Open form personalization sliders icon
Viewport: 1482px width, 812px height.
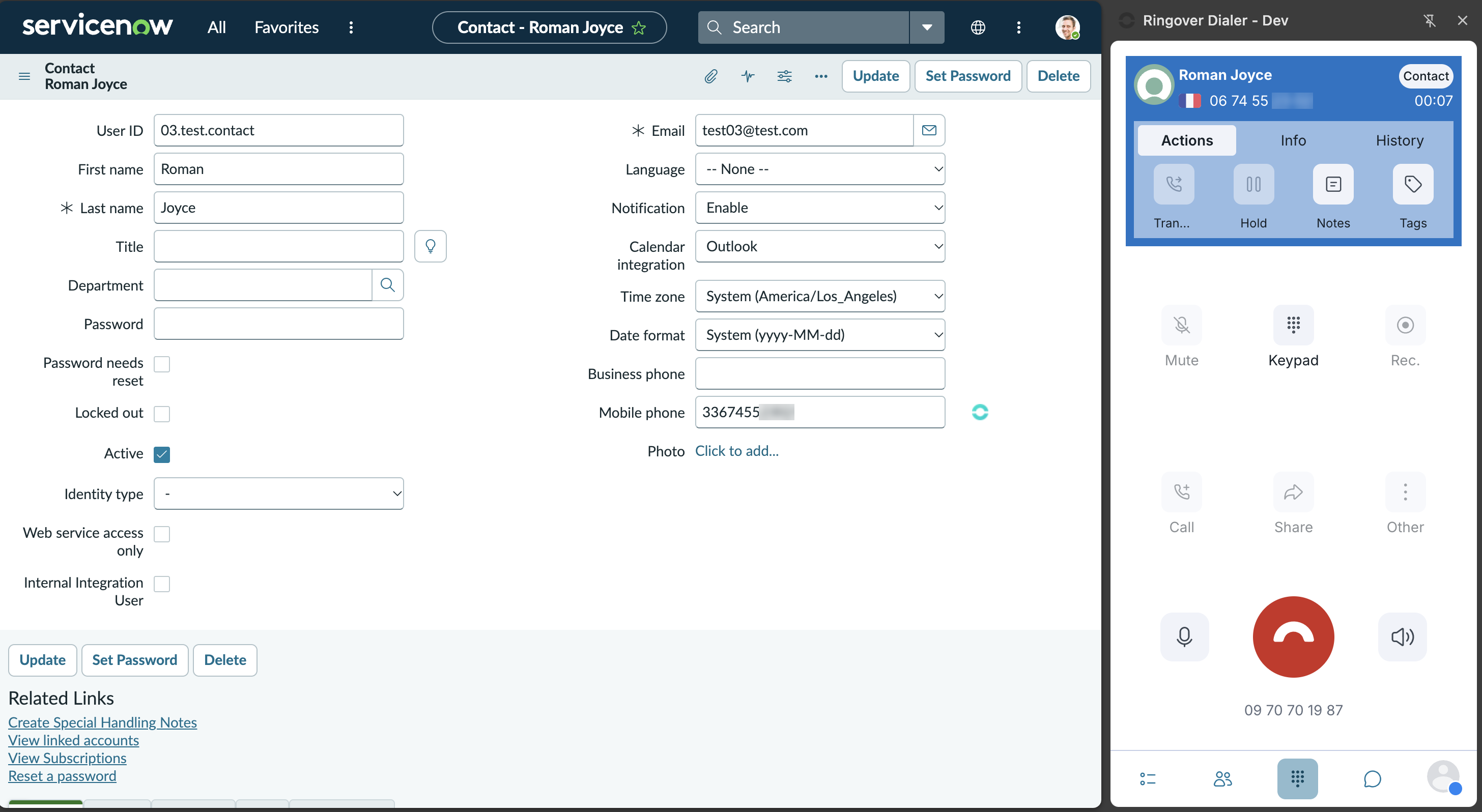[784, 76]
